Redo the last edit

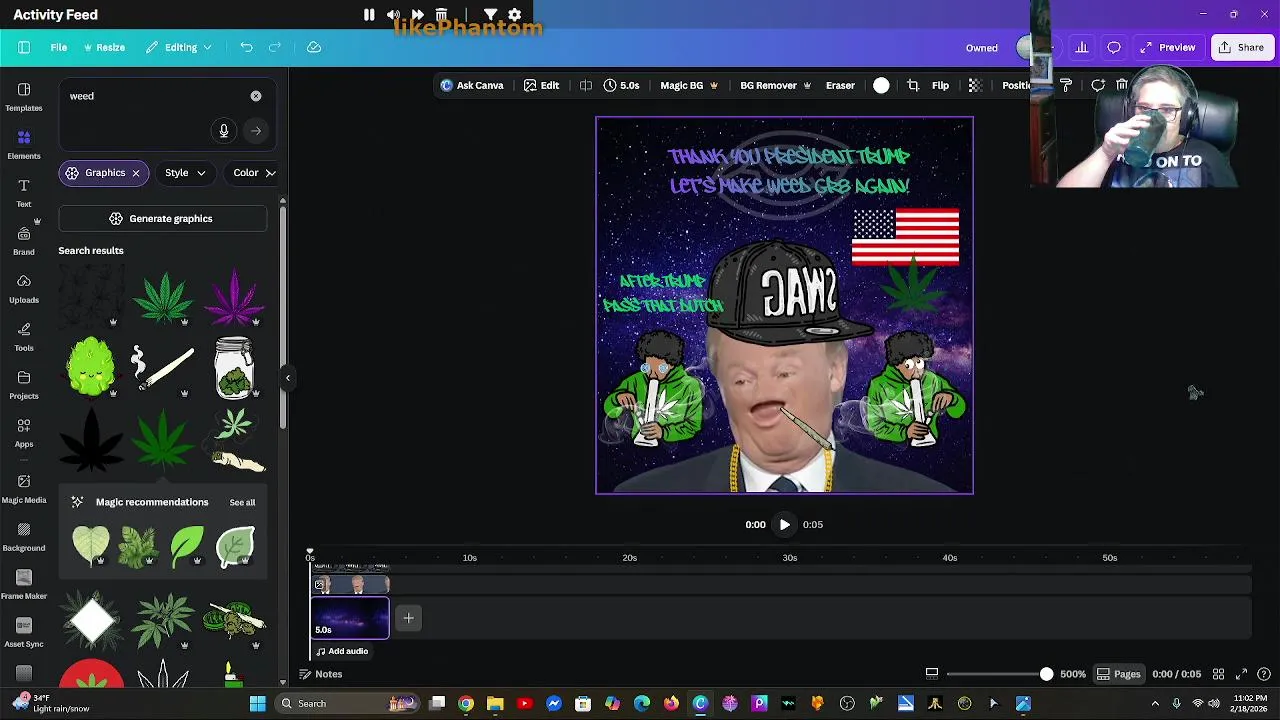[275, 47]
